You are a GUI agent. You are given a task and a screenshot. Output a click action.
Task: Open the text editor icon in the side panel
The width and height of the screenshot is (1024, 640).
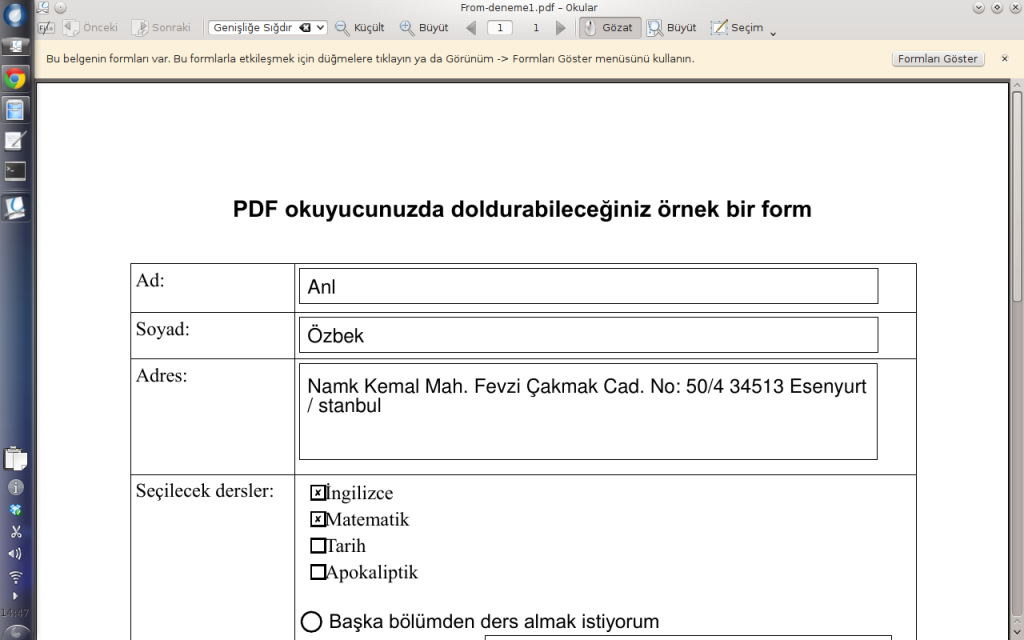point(14,140)
